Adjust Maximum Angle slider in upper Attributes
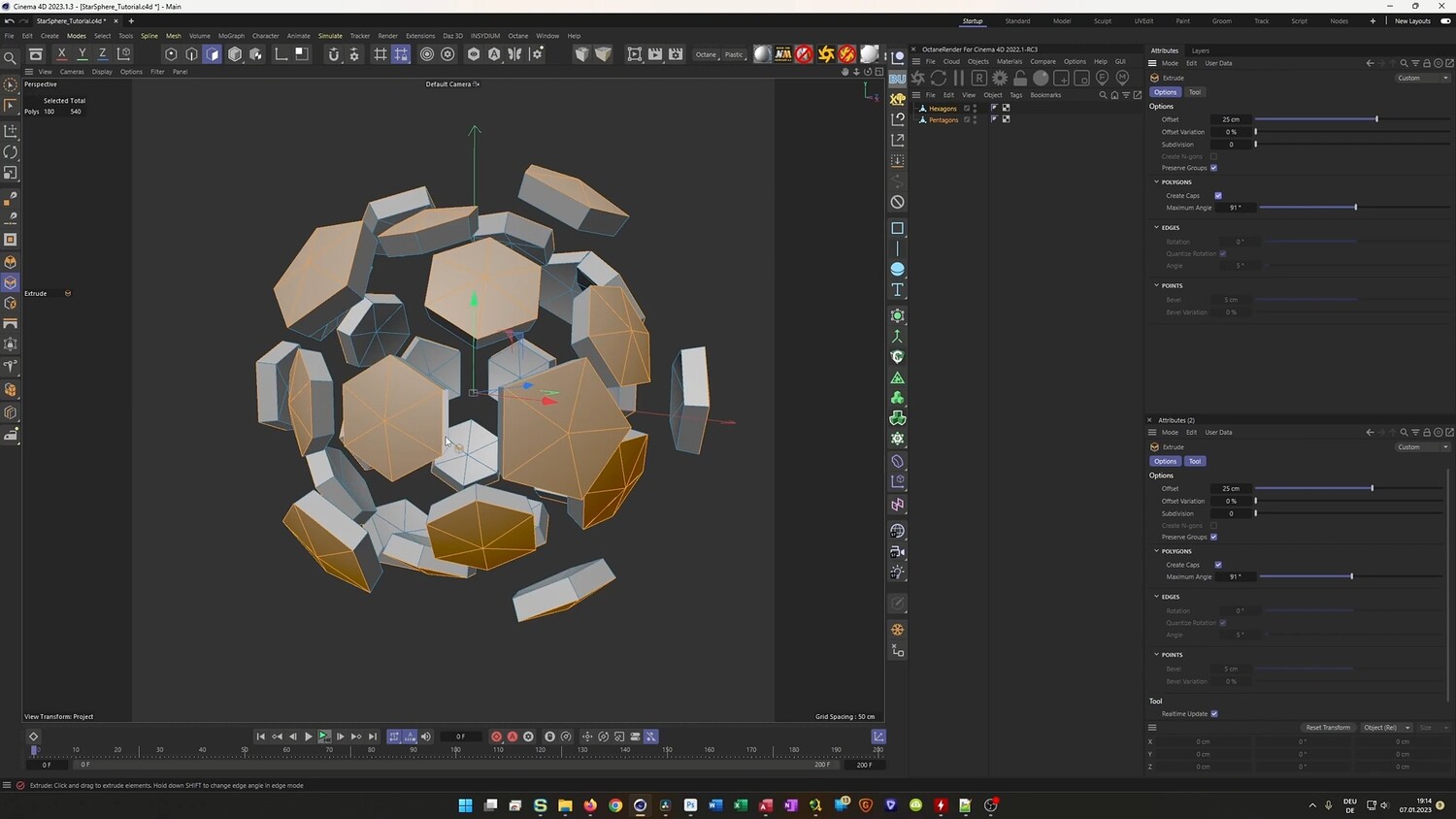 click(1353, 208)
